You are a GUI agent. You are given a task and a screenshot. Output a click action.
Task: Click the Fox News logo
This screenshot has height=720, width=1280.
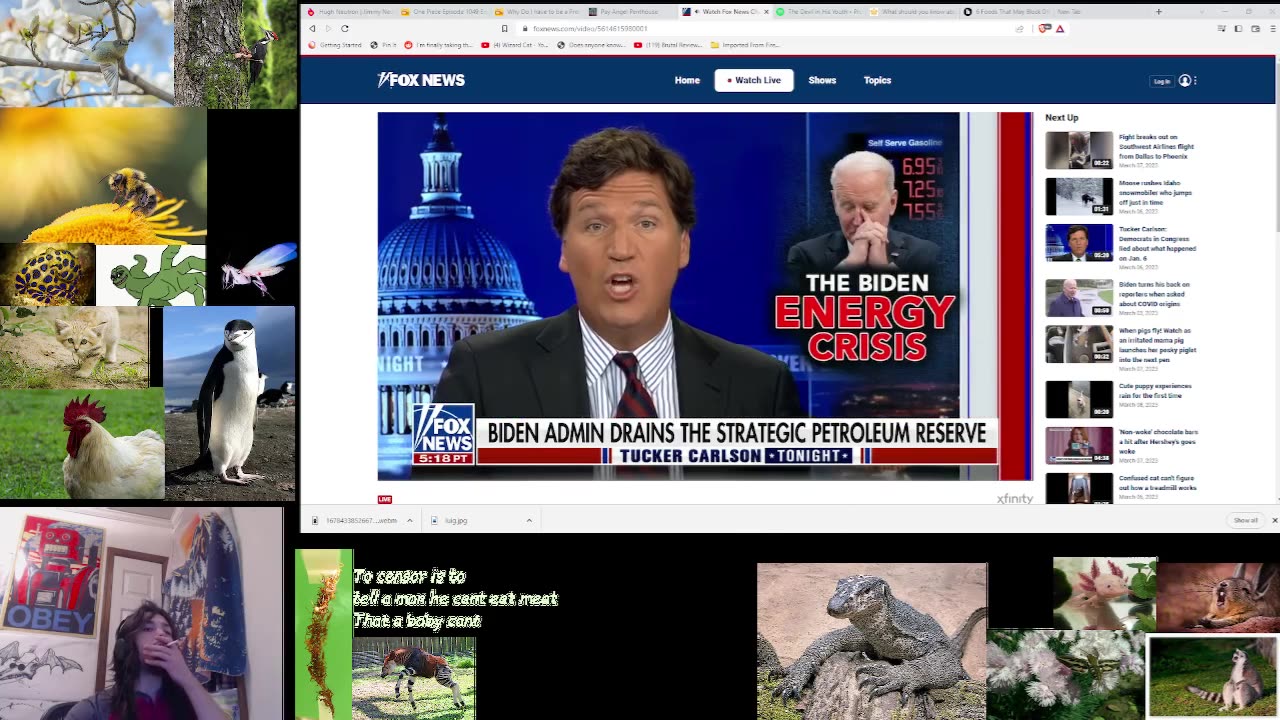(x=421, y=80)
